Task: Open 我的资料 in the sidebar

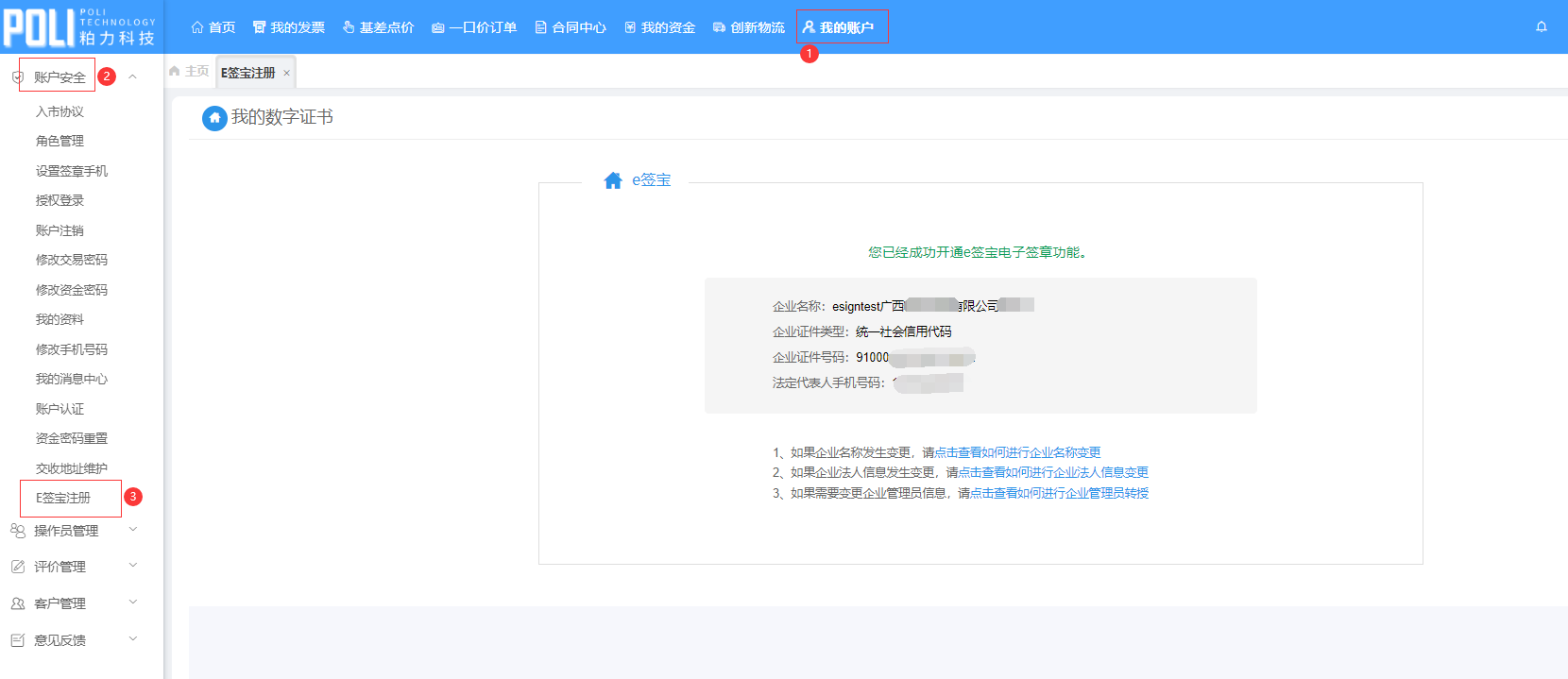Action: tap(60, 319)
